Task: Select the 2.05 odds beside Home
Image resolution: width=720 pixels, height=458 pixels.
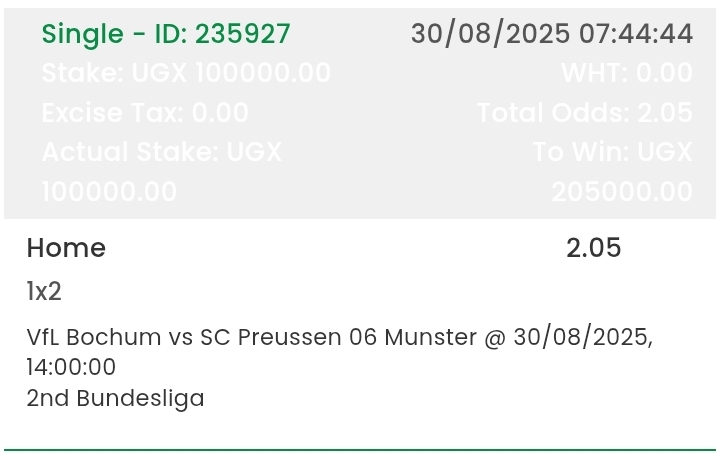Action: (x=593, y=248)
